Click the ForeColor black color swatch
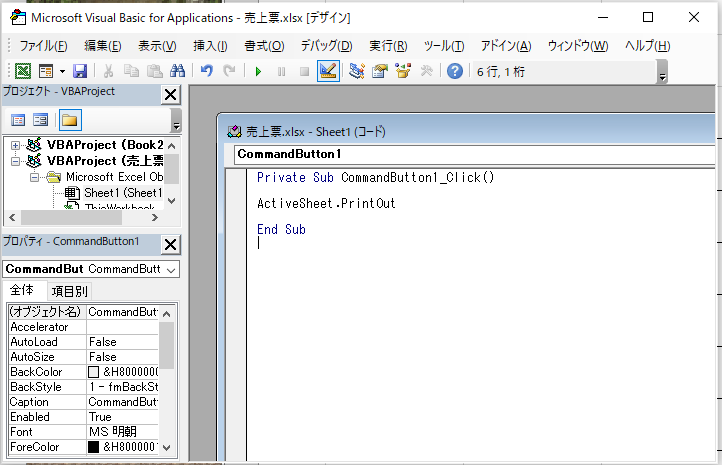The image size is (722, 465). [93, 447]
